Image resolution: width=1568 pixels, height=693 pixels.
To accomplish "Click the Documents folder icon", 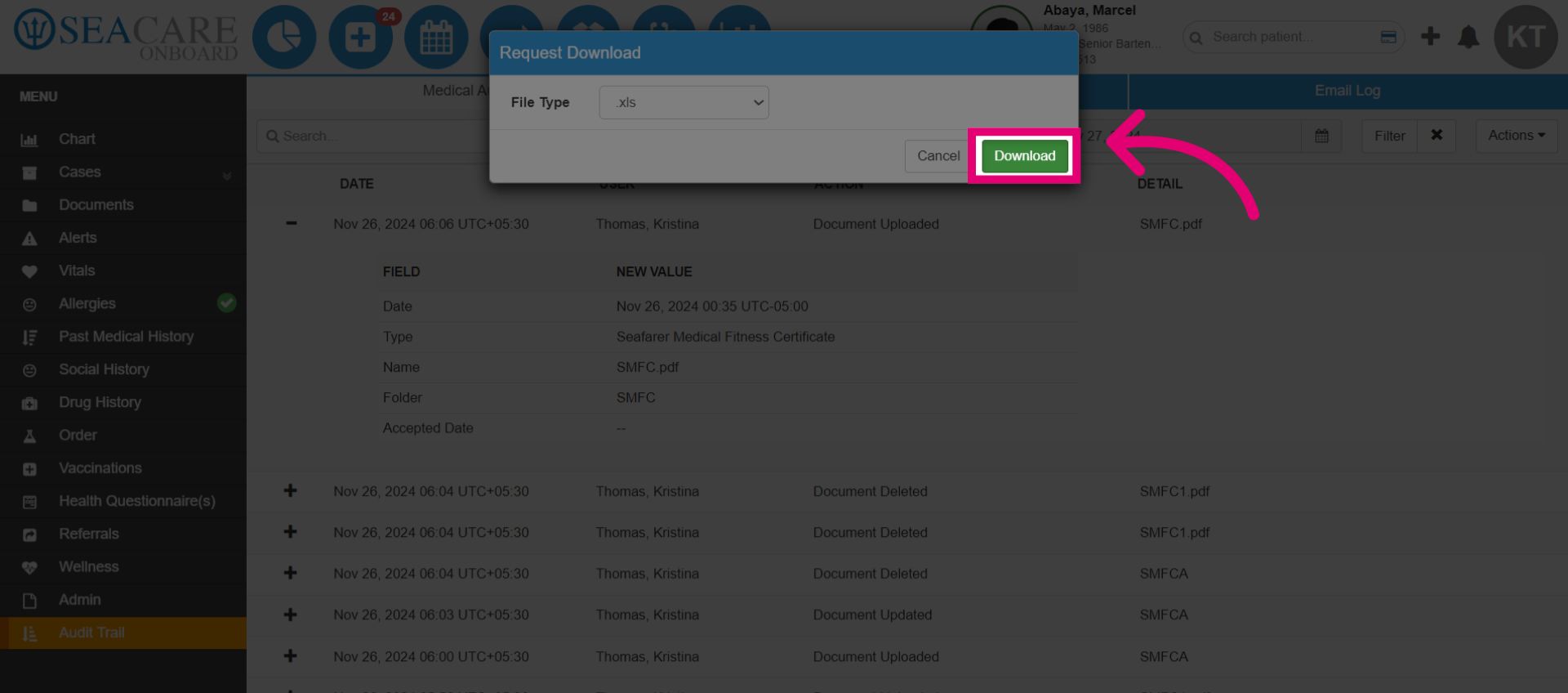I will [x=29, y=206].
